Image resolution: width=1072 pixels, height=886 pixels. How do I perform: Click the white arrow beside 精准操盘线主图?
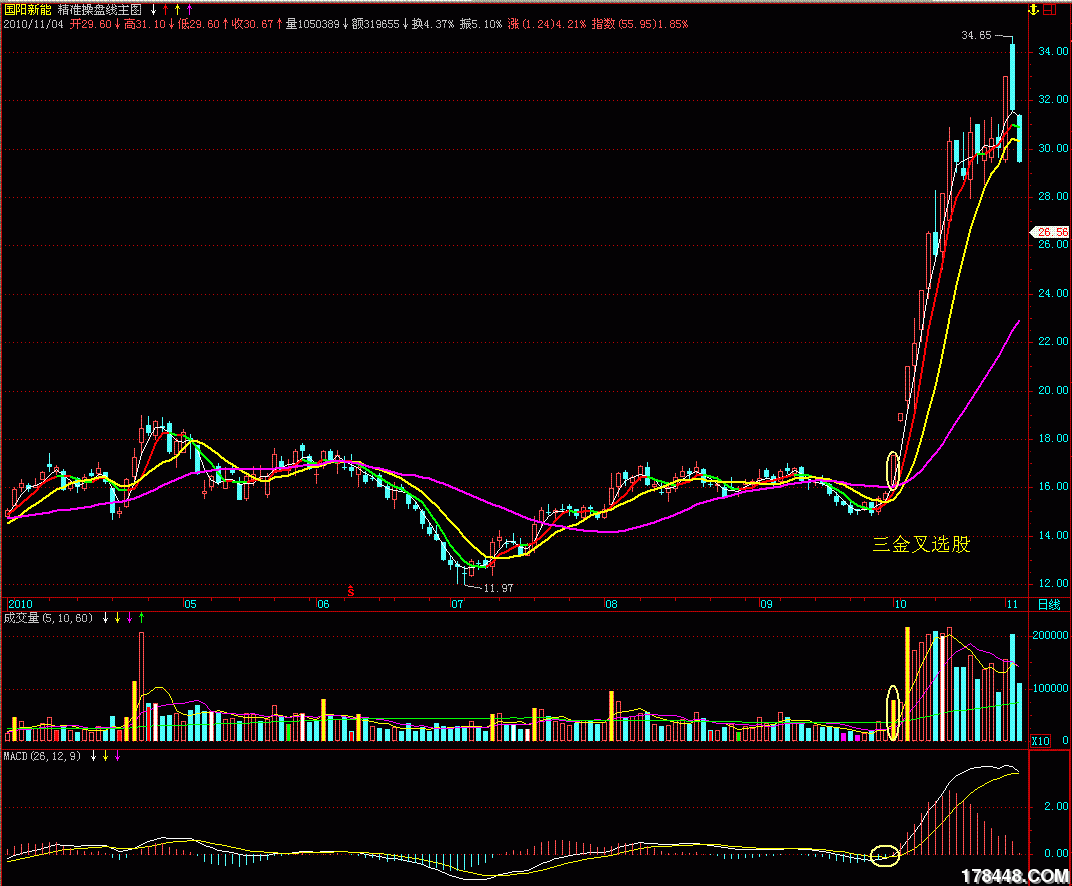(154, 10)
